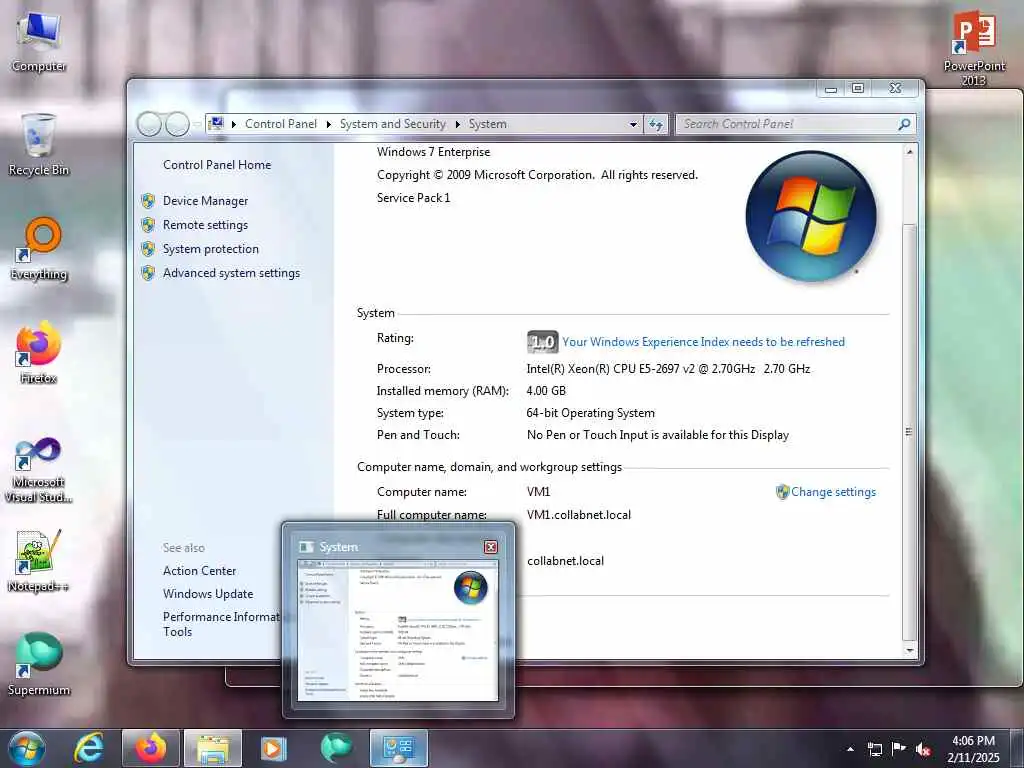Screen dimensions: 1024x768
Task: Show hidden tray icons arrow
Action: pyautogui.click(x=850, y=749)
